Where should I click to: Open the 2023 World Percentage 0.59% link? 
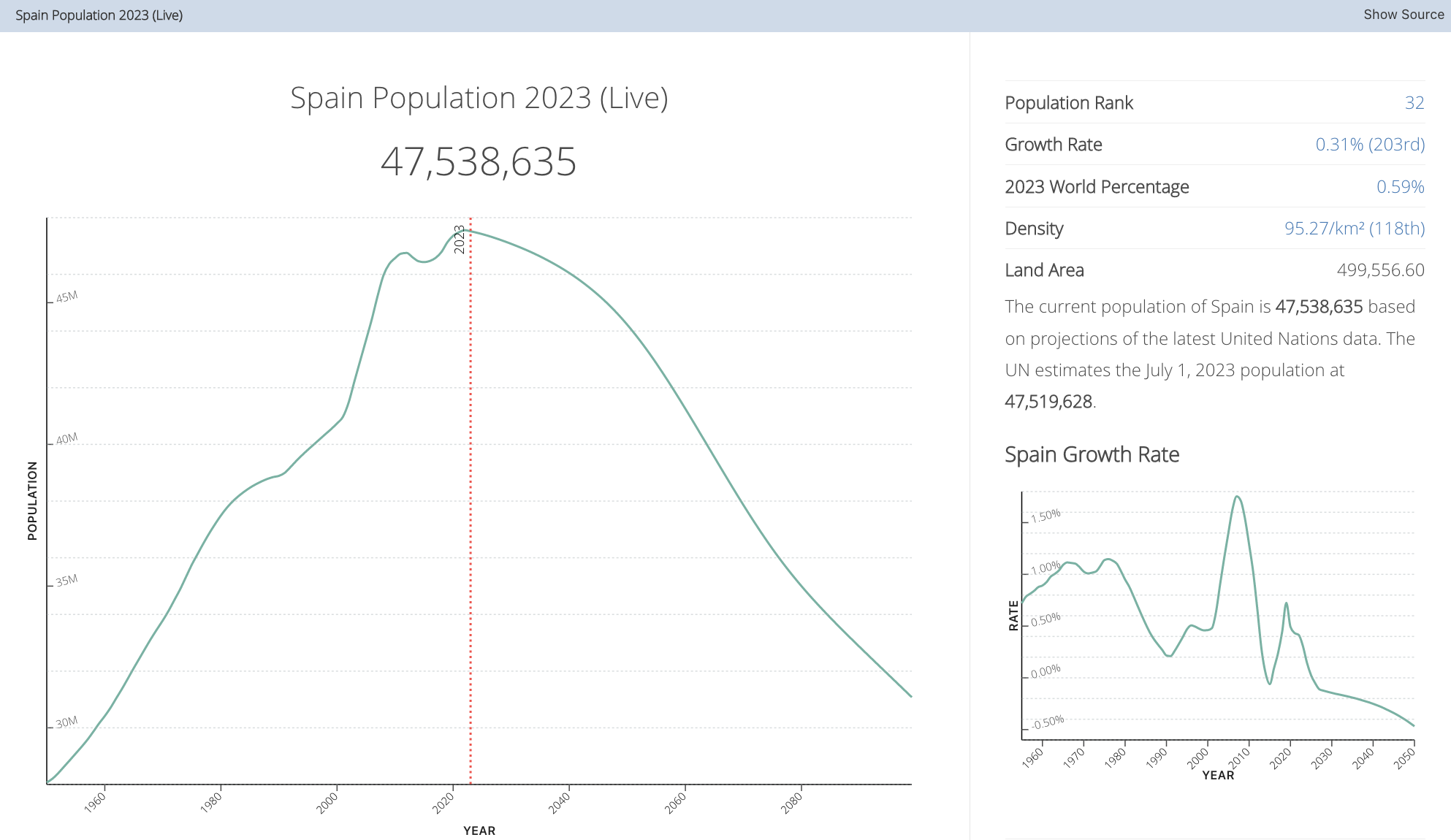point(1400,187)
